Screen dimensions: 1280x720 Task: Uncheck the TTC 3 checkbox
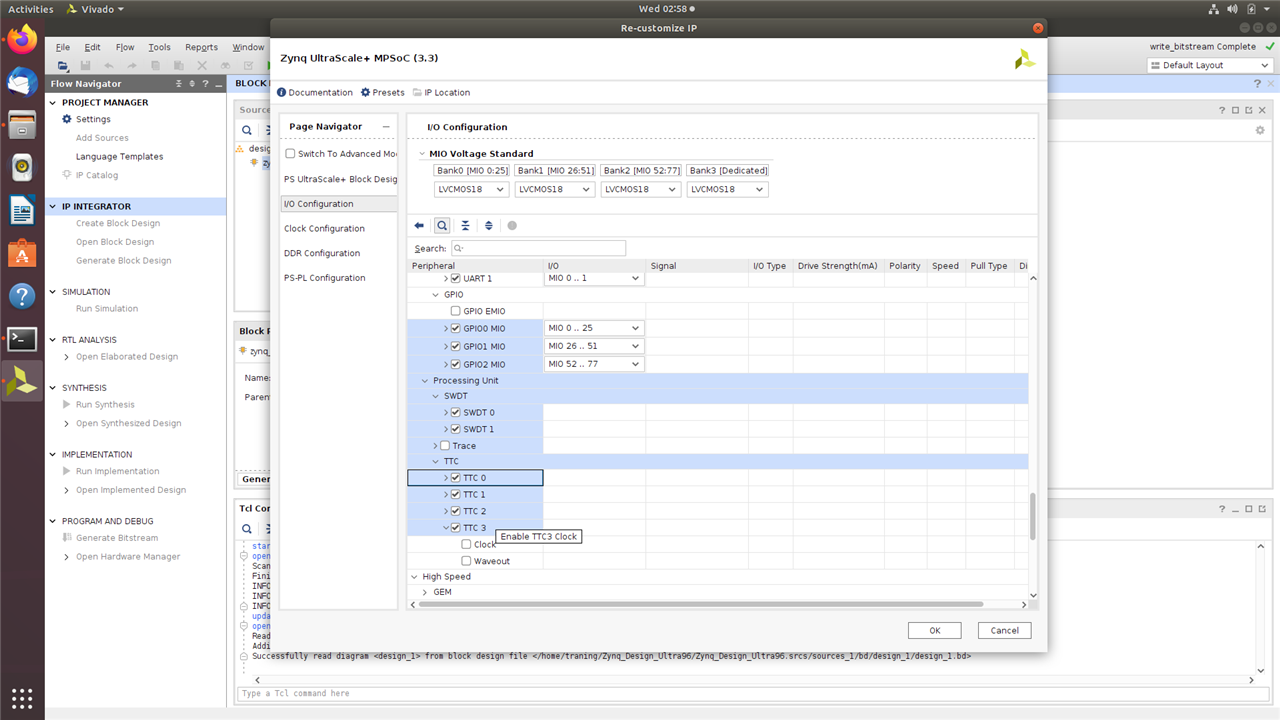click(x=456, y=528)
